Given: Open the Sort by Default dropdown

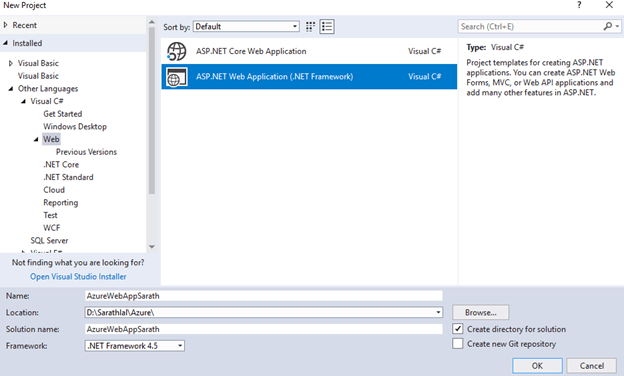Looking at the screenshot, I should point(246,27).
